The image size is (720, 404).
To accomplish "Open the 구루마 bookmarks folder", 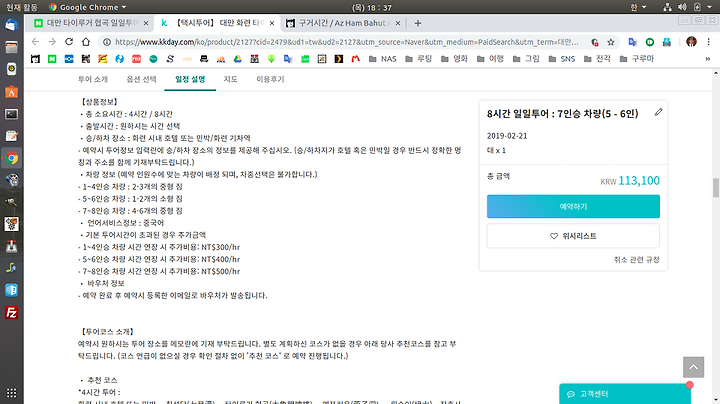I will tap(636, 59).
